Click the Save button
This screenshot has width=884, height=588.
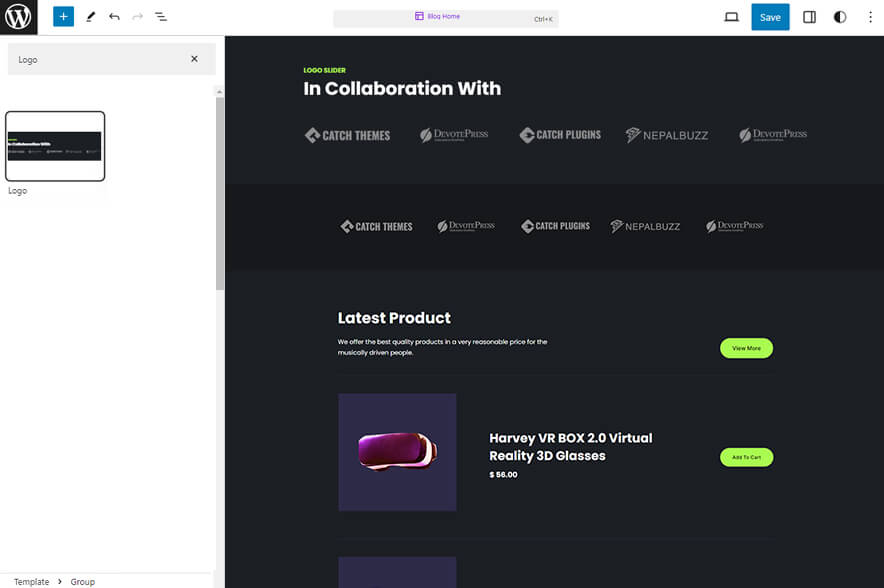(x=769, y=17)
